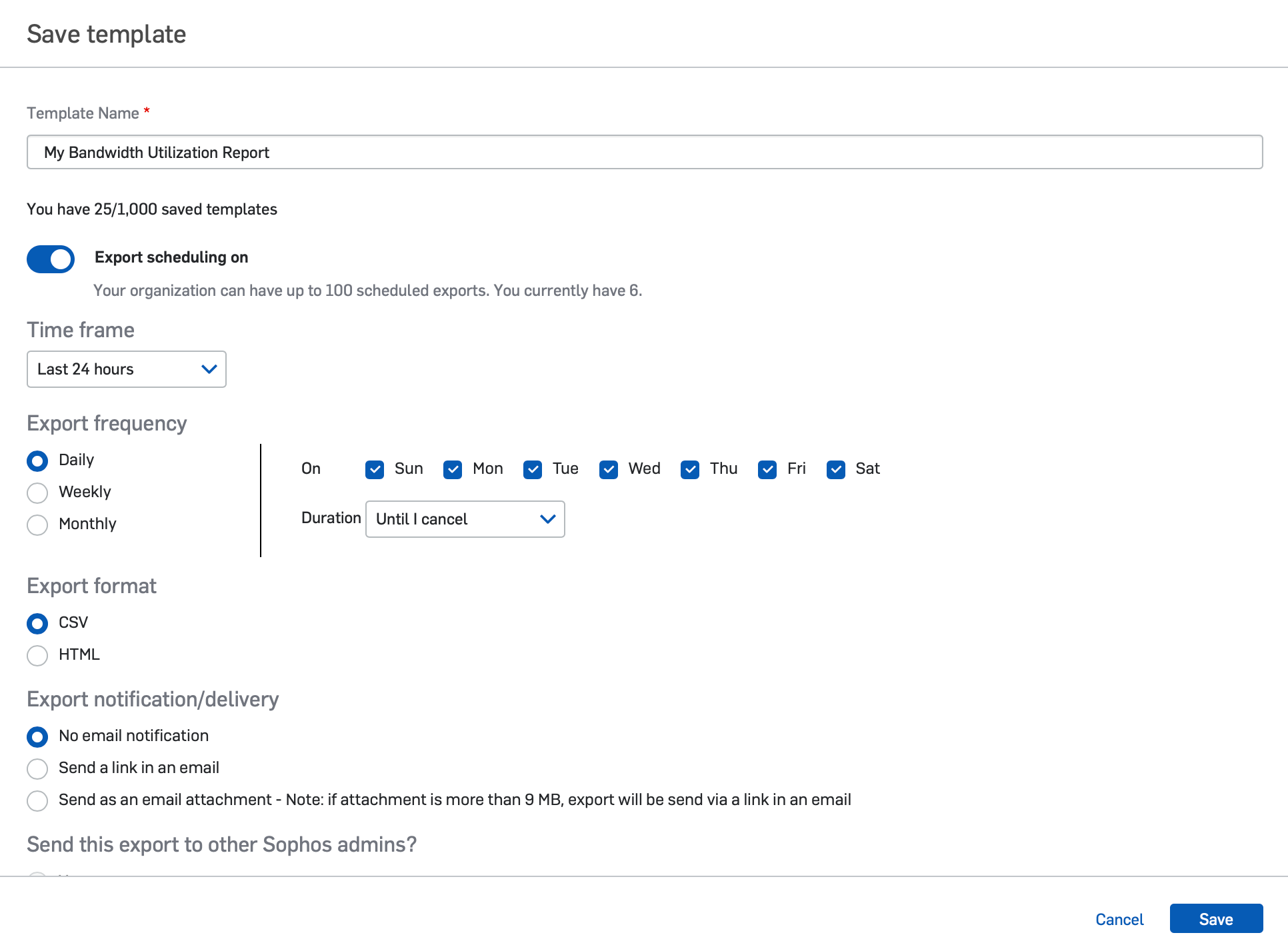Screen dimensions: 1288x949
Task: Turn off the Export scheduling toggle
Action: coord(51,259)
